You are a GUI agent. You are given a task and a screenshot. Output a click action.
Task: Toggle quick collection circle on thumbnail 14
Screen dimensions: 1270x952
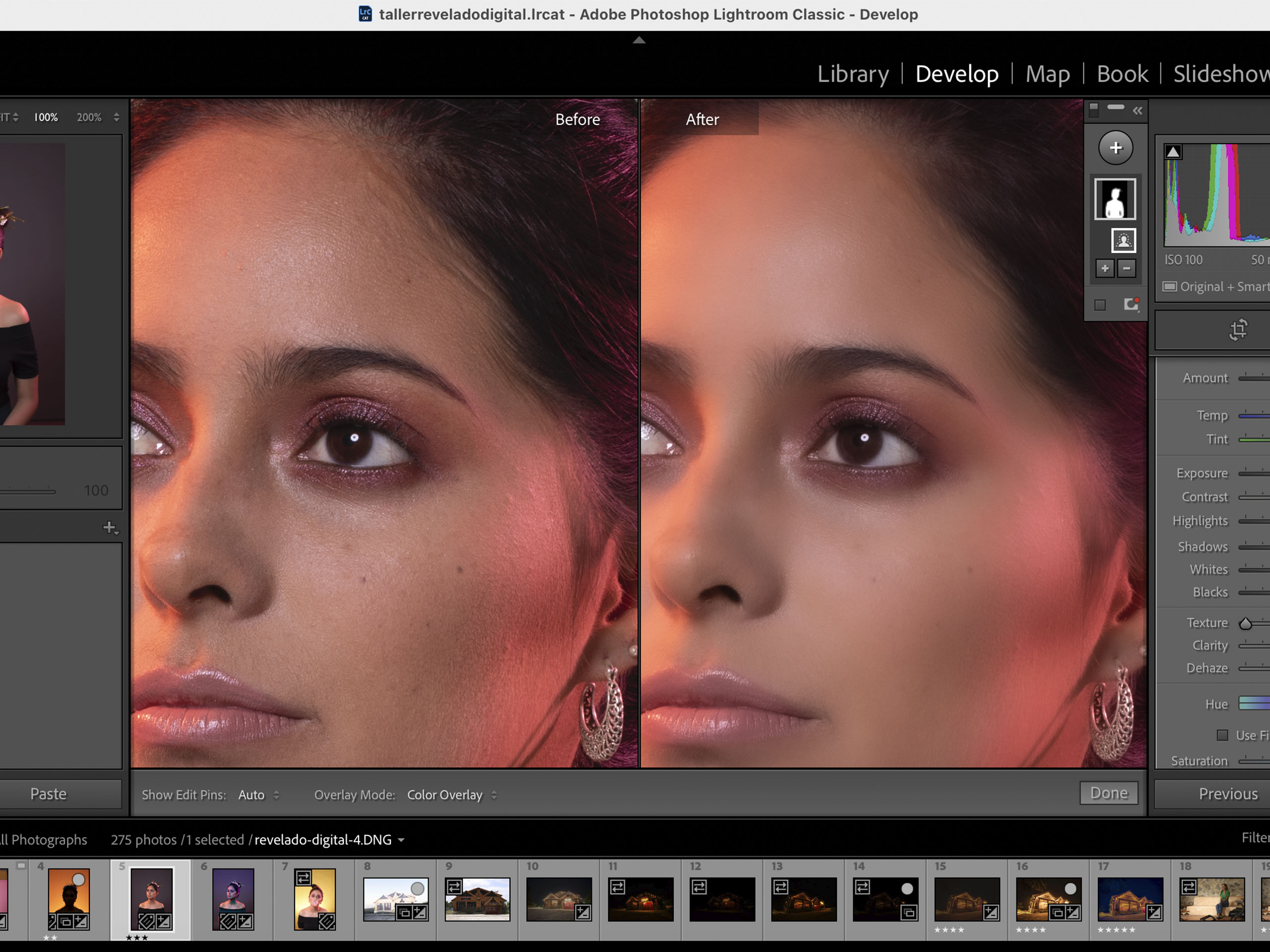907,889
